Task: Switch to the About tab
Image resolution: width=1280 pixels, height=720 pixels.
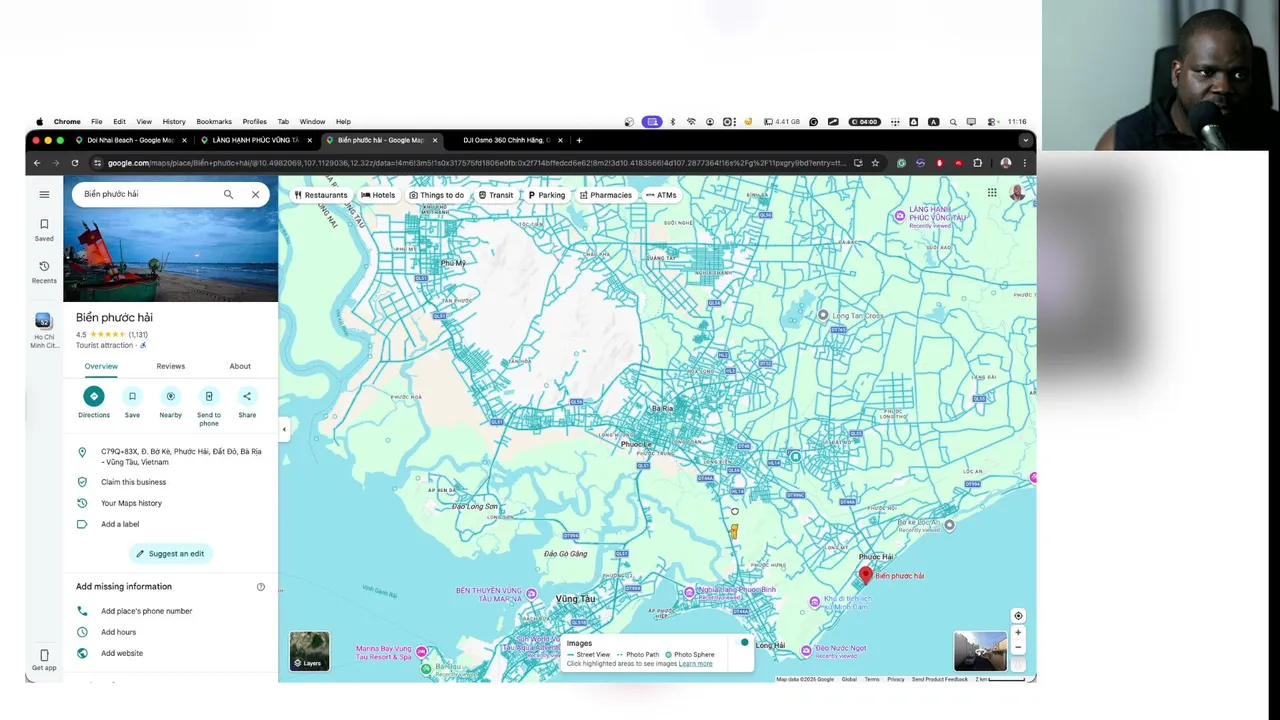Action: [x=240, y=366]
